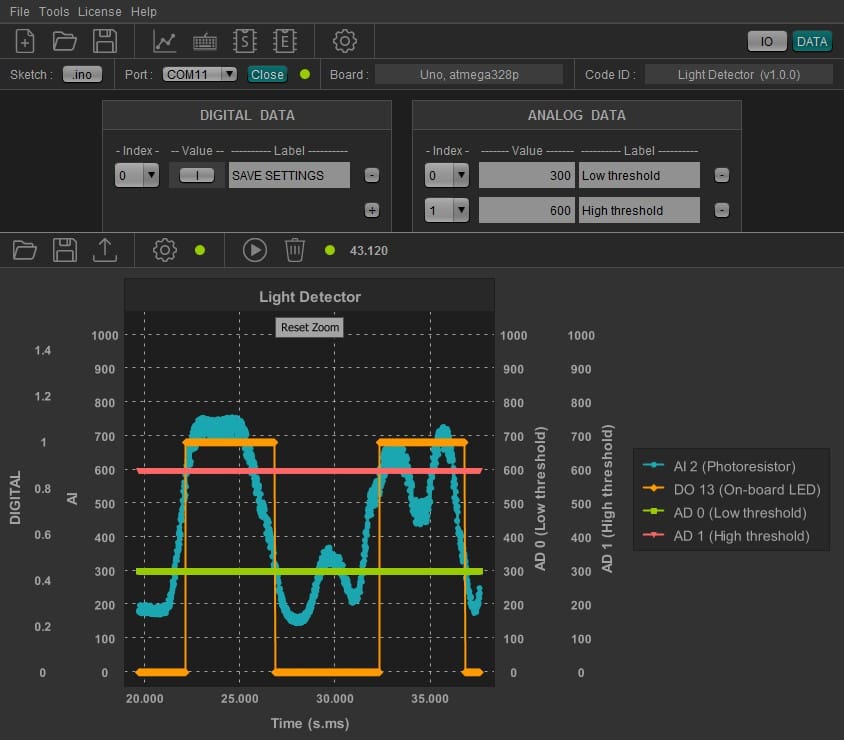Toggle the SAVE SETTINGS digital value switch
Viewport: 844px width, 740px height.
click(x=196, y=175)
